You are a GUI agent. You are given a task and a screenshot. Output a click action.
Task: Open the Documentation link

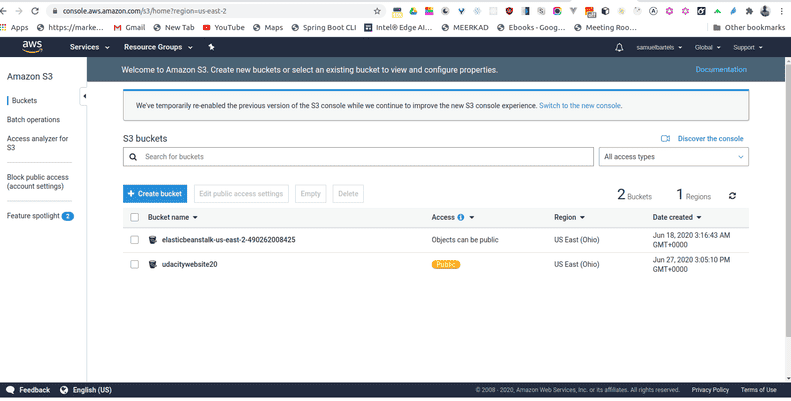click(x=721, y=70)
